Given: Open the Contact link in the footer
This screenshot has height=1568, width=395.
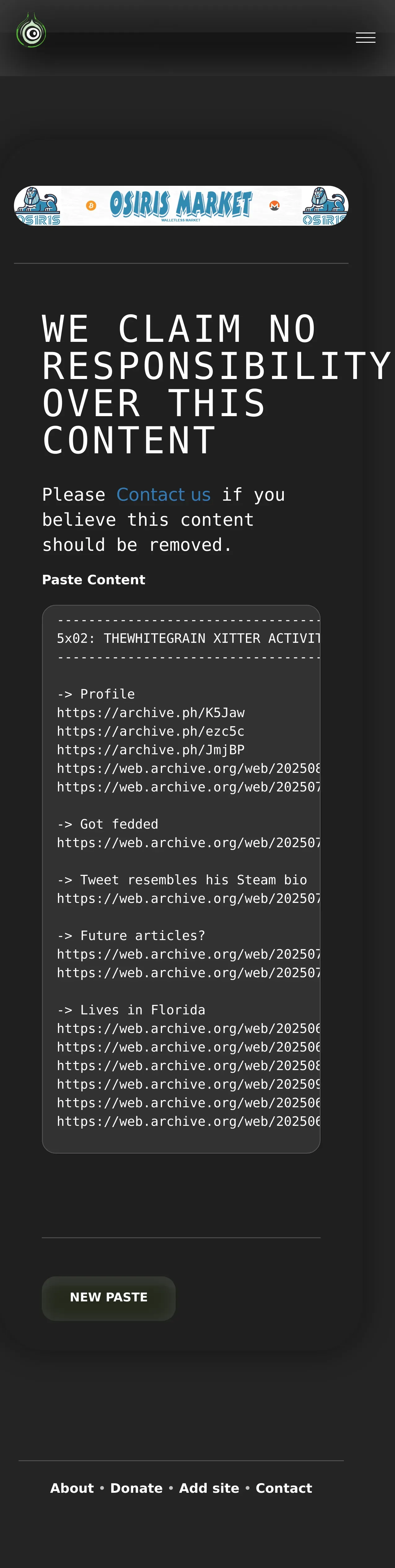Looking at the screenshot, I should click(x=283, y=1488).
